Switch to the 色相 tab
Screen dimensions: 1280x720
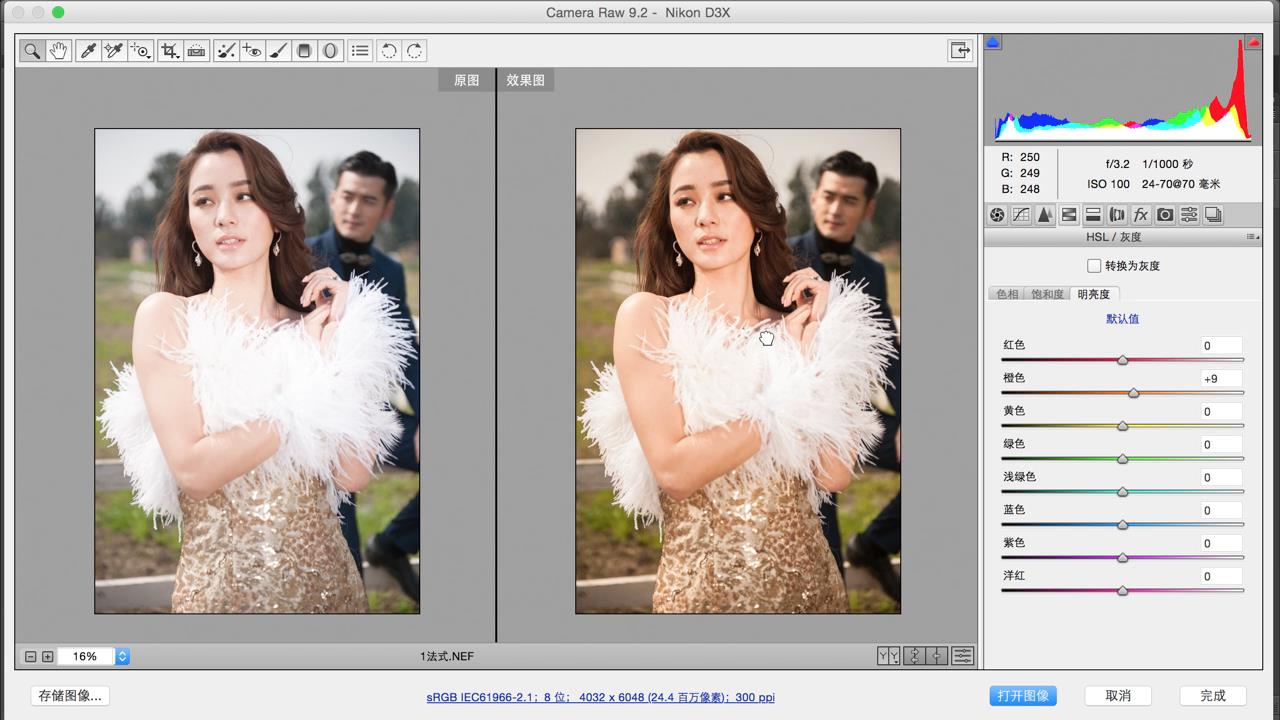[x=1006, y=294]
